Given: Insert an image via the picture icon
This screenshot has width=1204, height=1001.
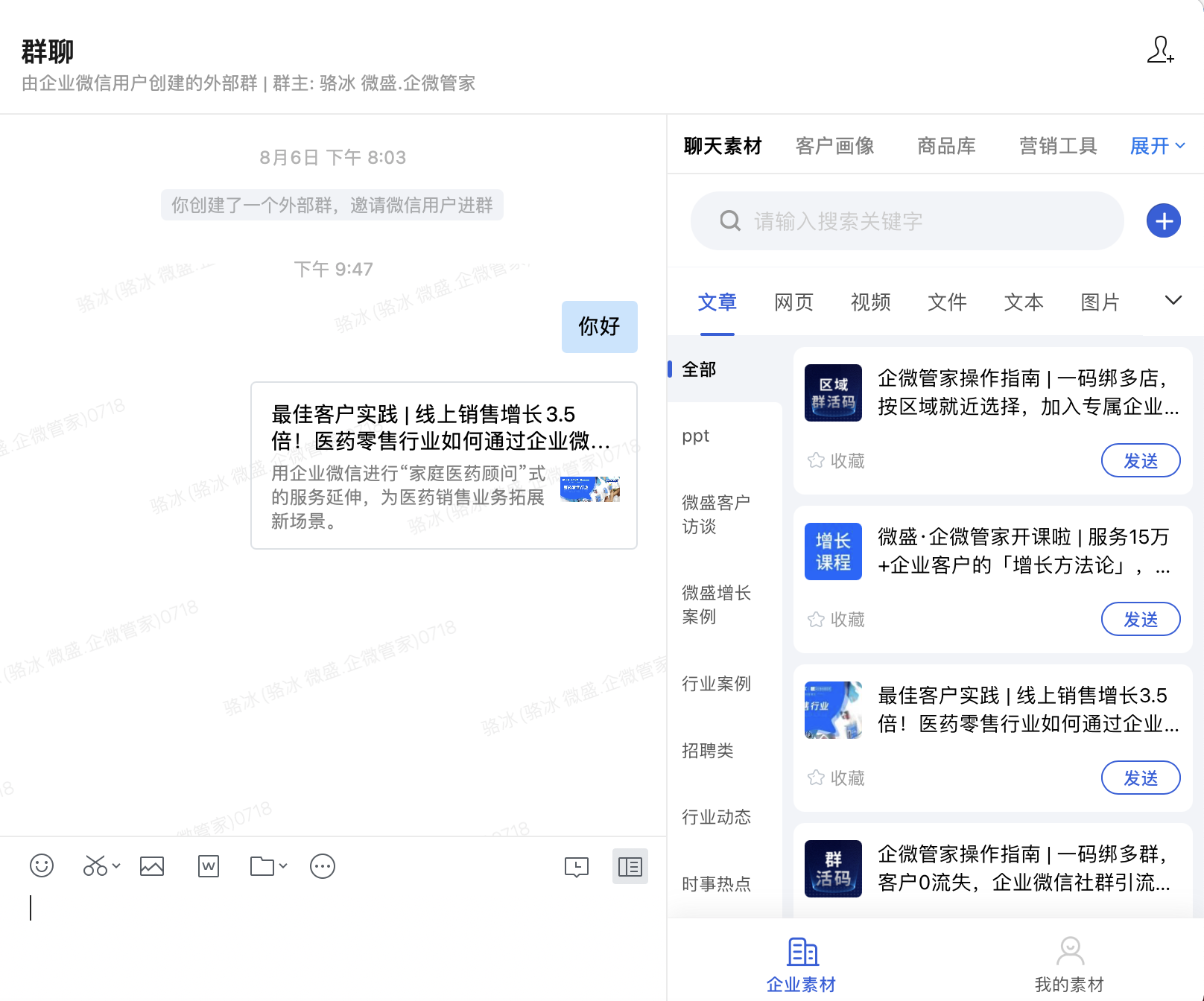Looking at the screenshot, I should (152, 866).
